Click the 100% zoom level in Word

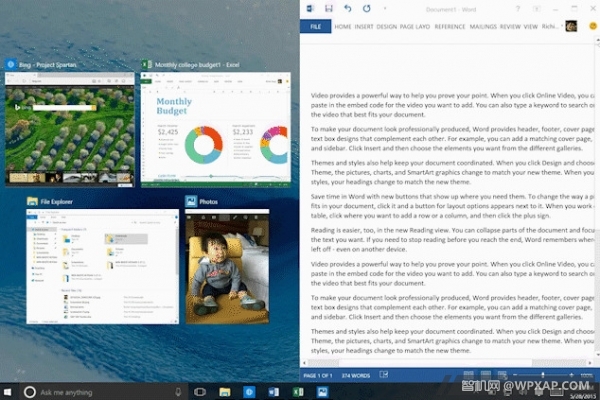point(586,376)
